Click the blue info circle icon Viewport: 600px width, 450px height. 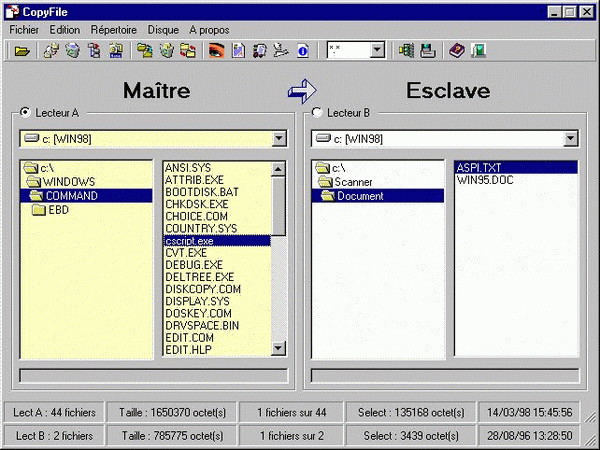tap(303, 50)
